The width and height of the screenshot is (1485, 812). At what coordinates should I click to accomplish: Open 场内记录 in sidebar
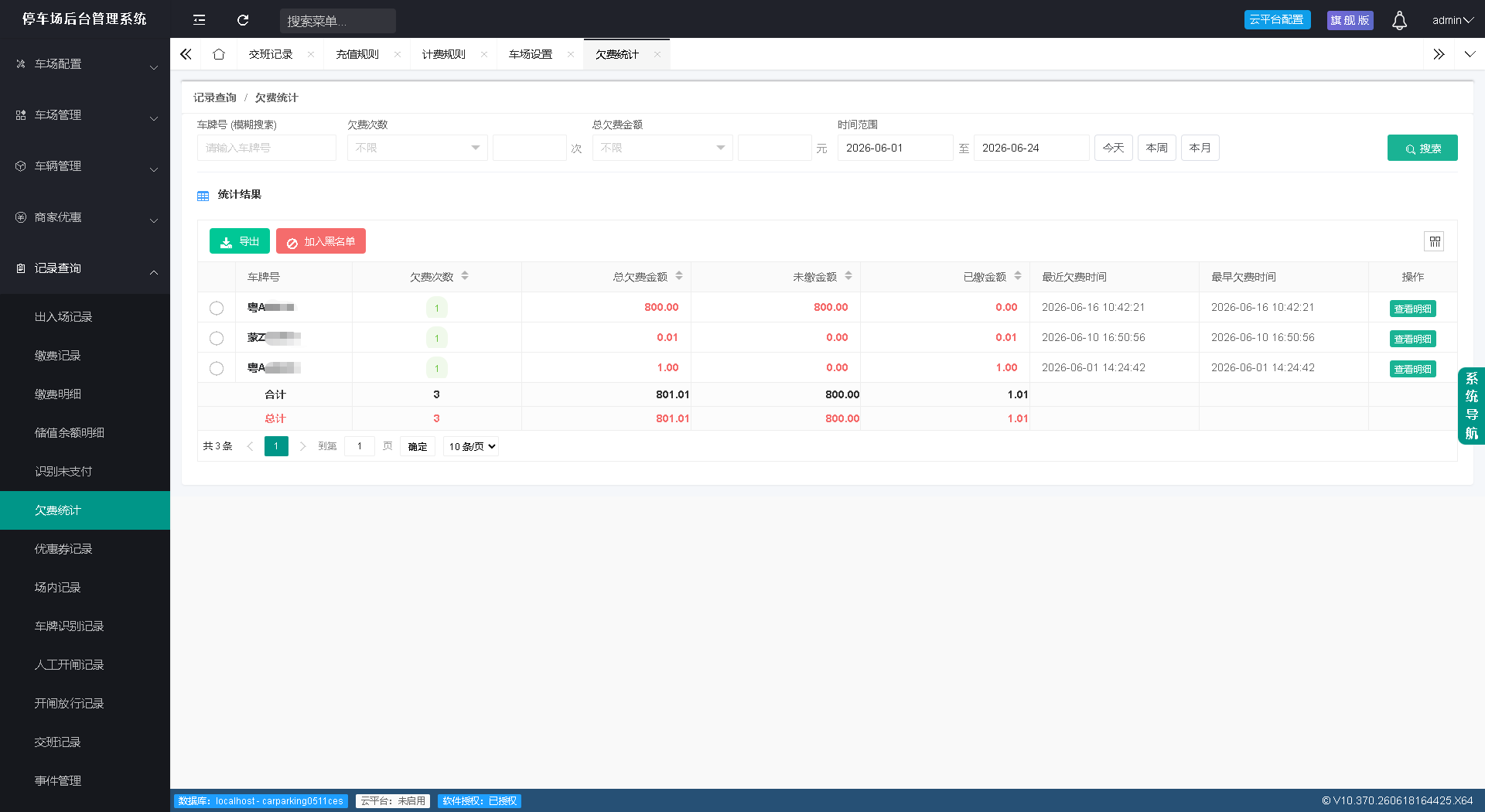[85, 588]
